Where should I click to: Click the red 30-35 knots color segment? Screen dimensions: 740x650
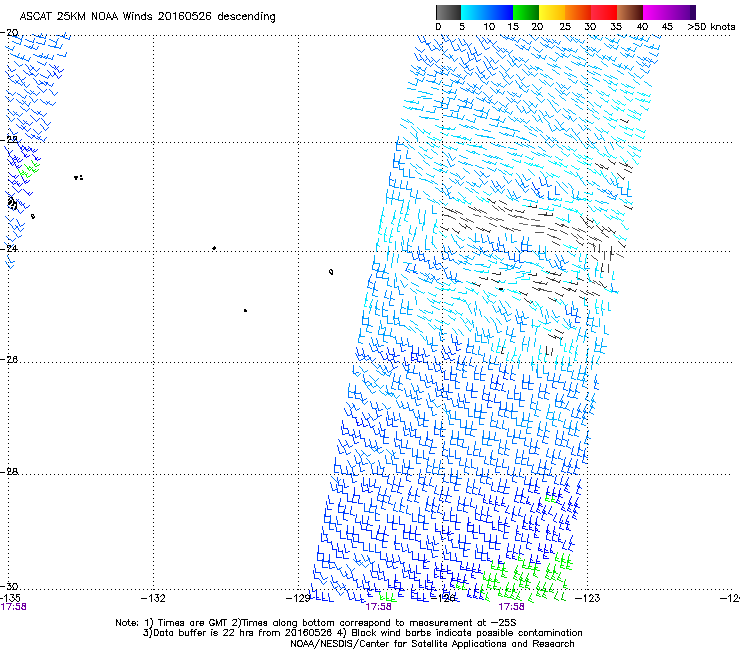[x=604, y=12]
